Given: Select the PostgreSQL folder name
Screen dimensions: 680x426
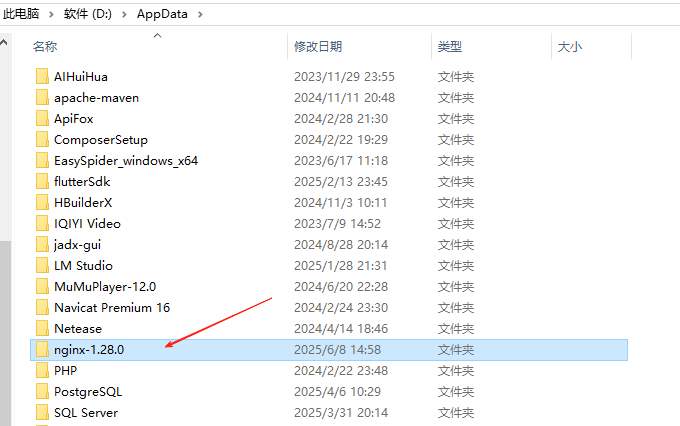Looking at the screenshot, I should click(x=88, y=392).
